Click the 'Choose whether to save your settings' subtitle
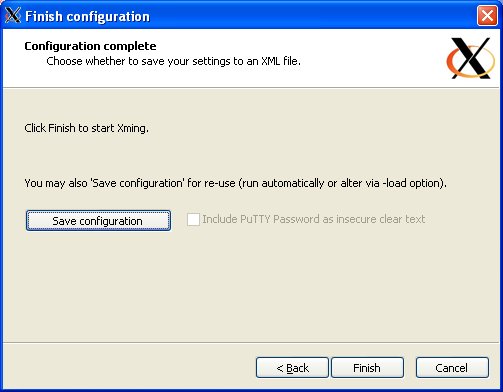Image resolution: width=503 pixels, height=392 pixels. coord(173,61)
